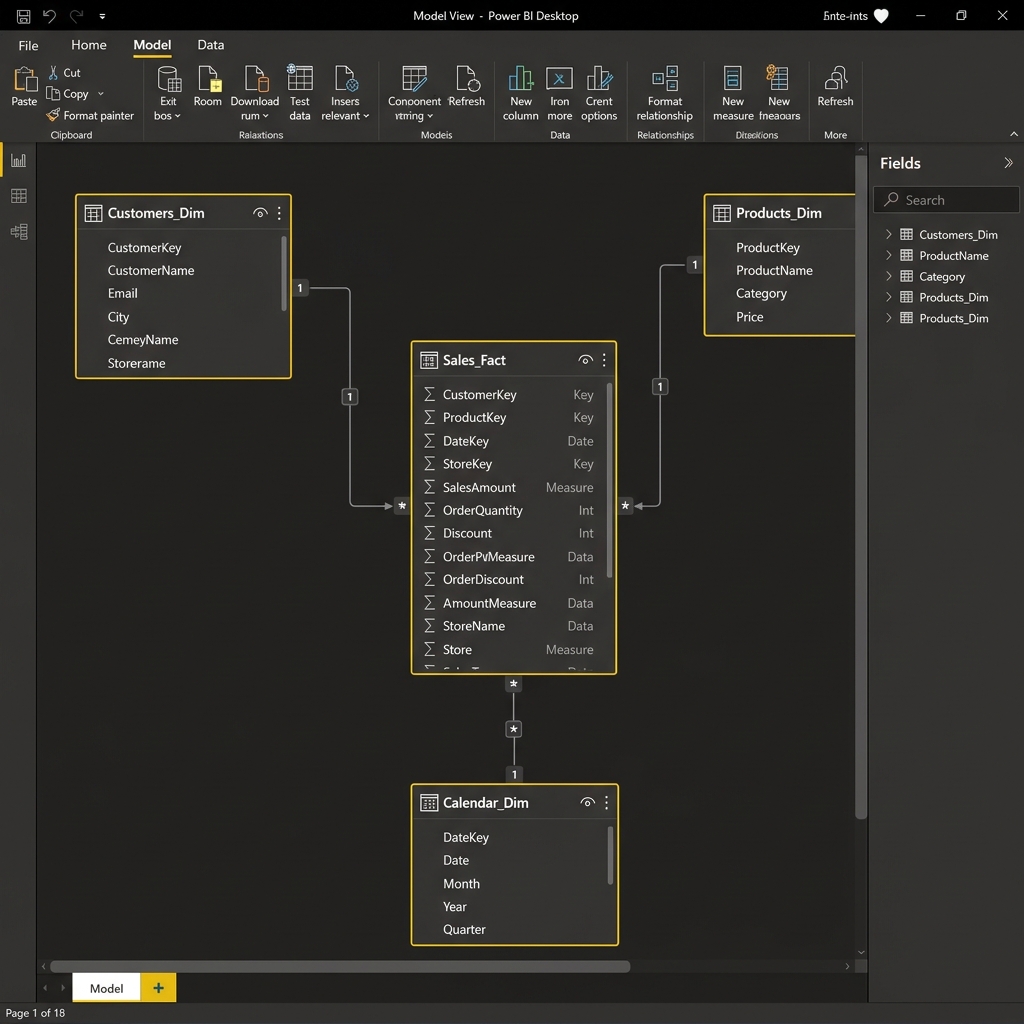1024x1024 pixels.
Task: Click Refresh in the More group
Action: (x=835, y=86)
